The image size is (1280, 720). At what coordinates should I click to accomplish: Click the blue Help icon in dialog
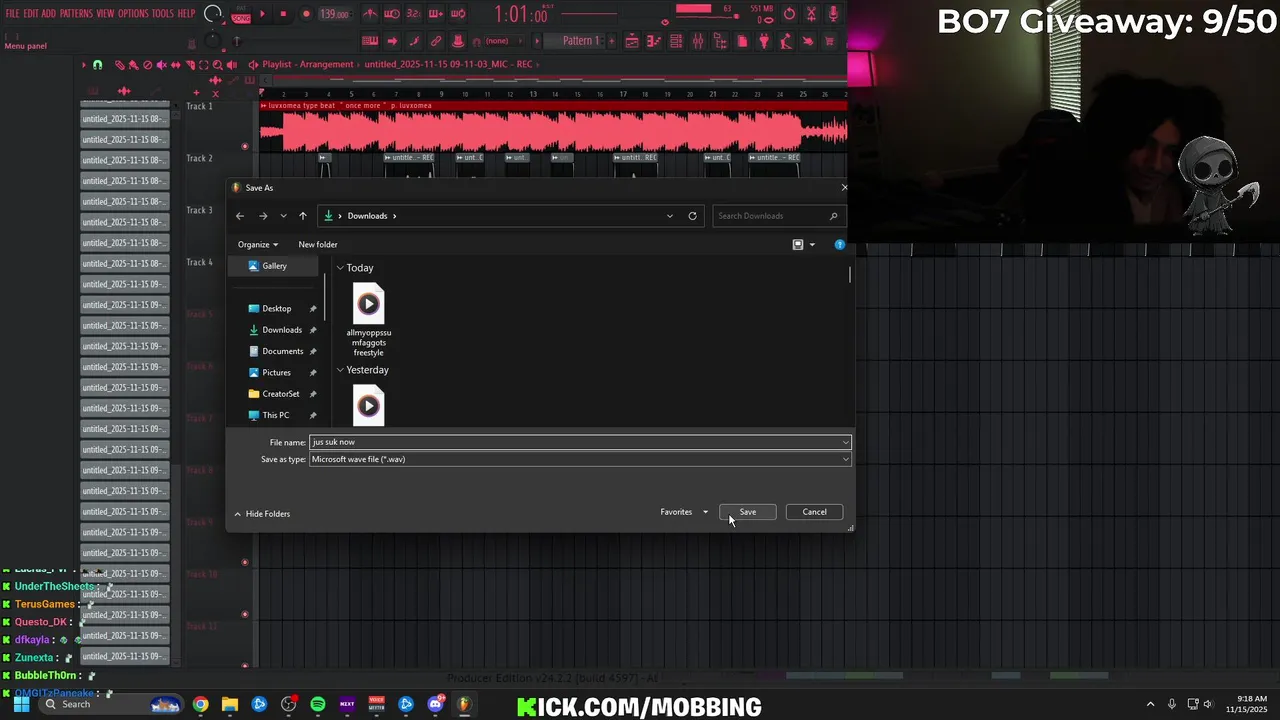point(839,244)
